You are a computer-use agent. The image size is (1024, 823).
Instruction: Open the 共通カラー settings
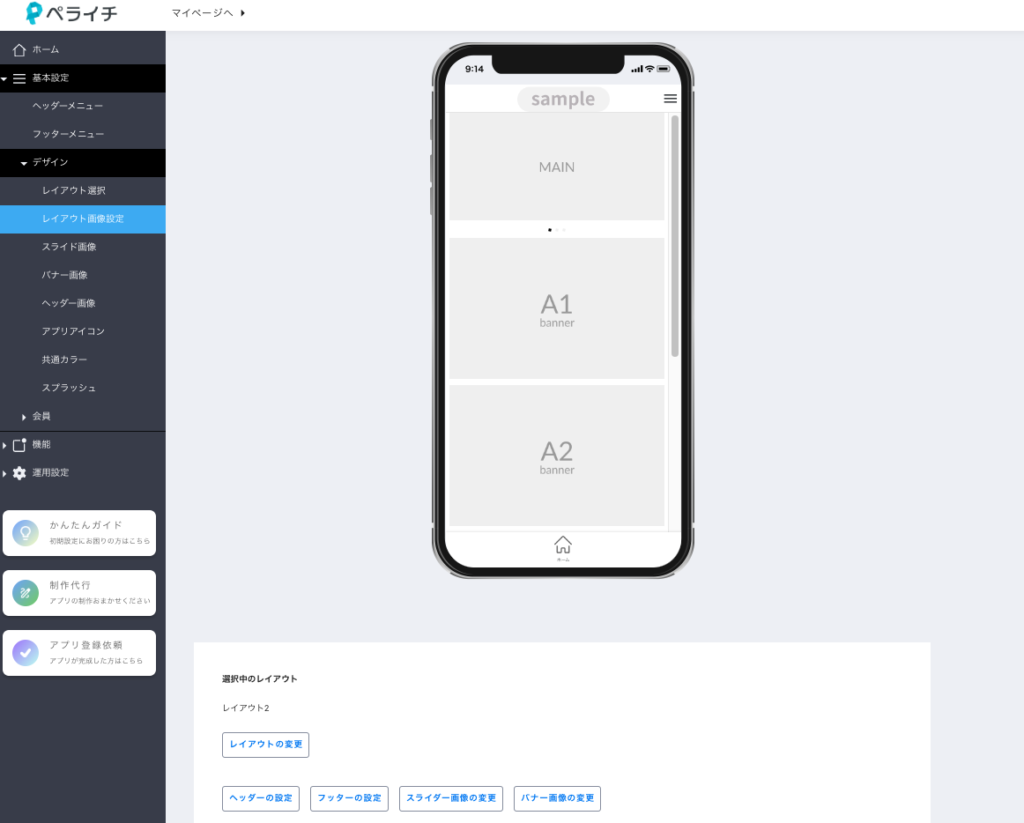click(x=65, y=359)
